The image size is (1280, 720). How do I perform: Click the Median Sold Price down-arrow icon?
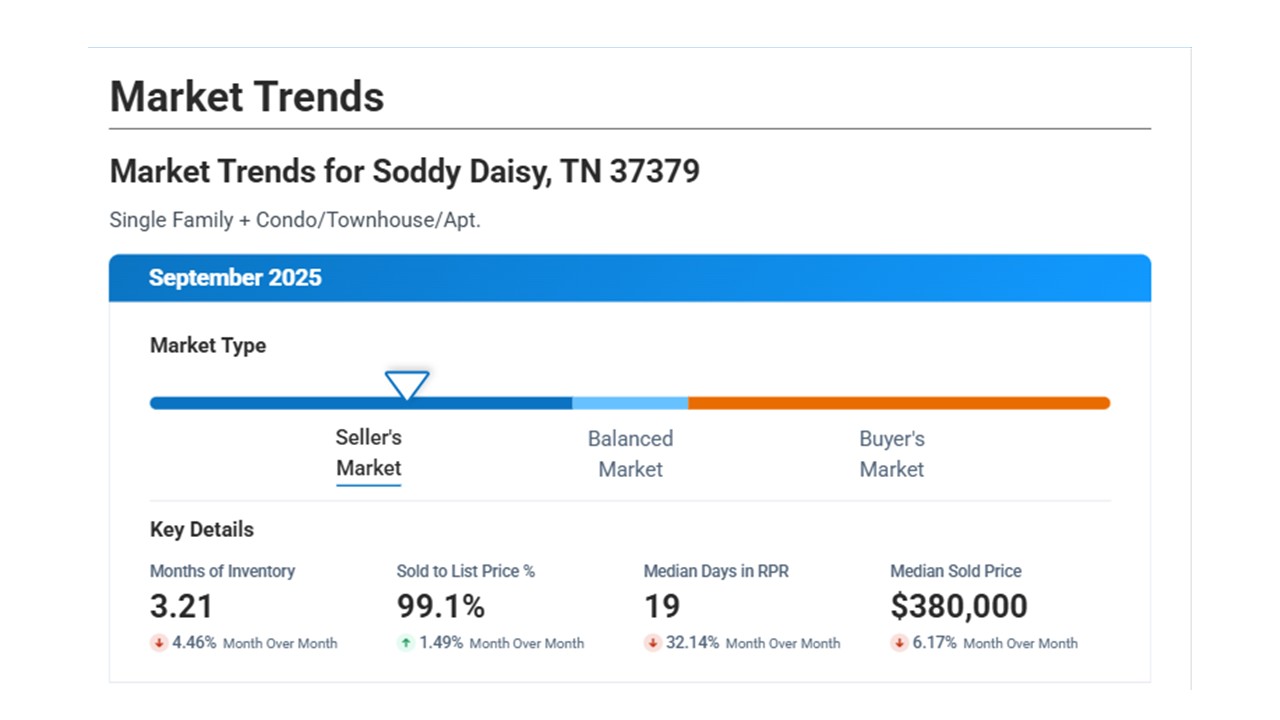tap(899, 643)
